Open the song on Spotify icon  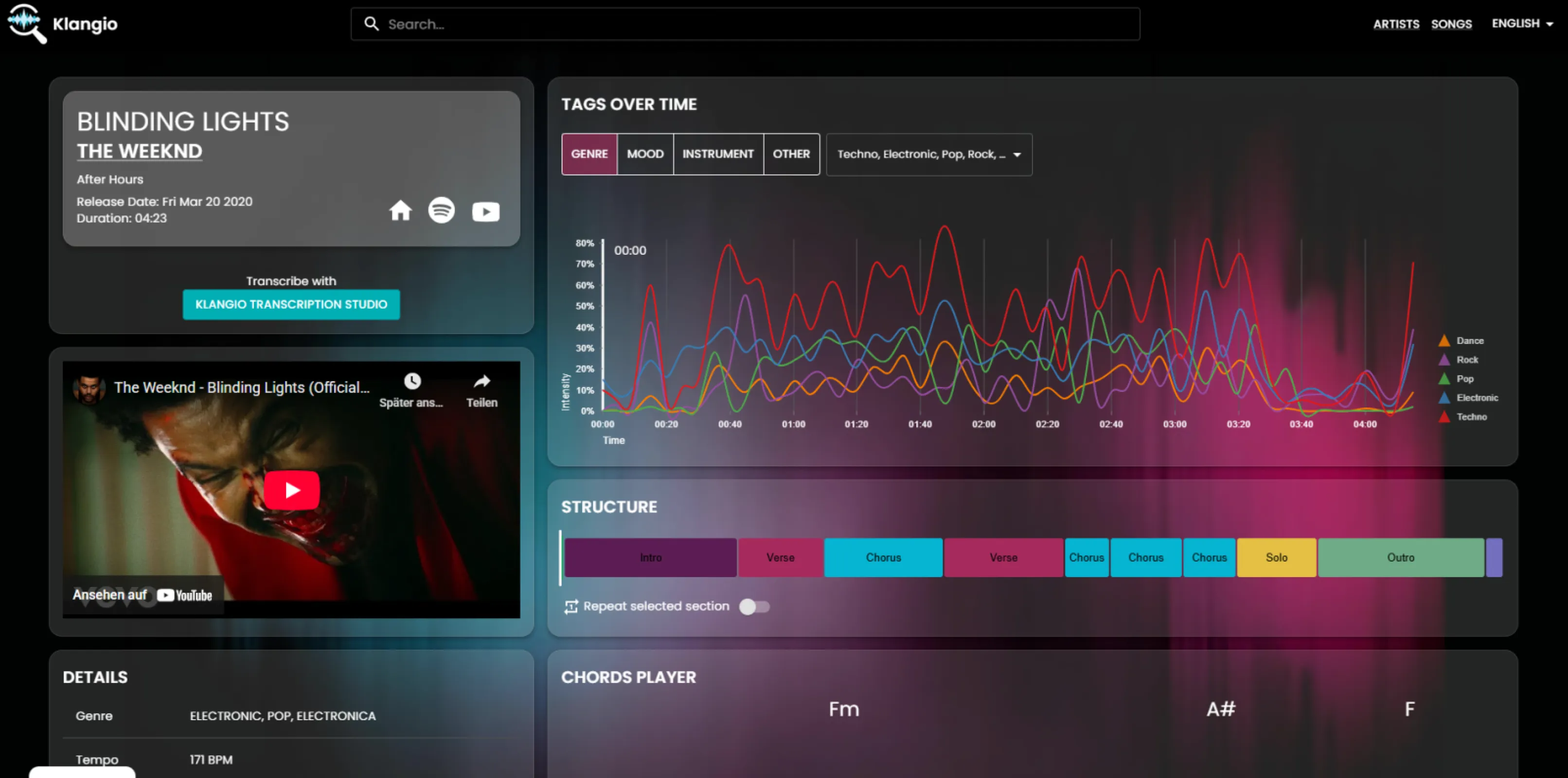pyautogui.click(x=441, y=211)
